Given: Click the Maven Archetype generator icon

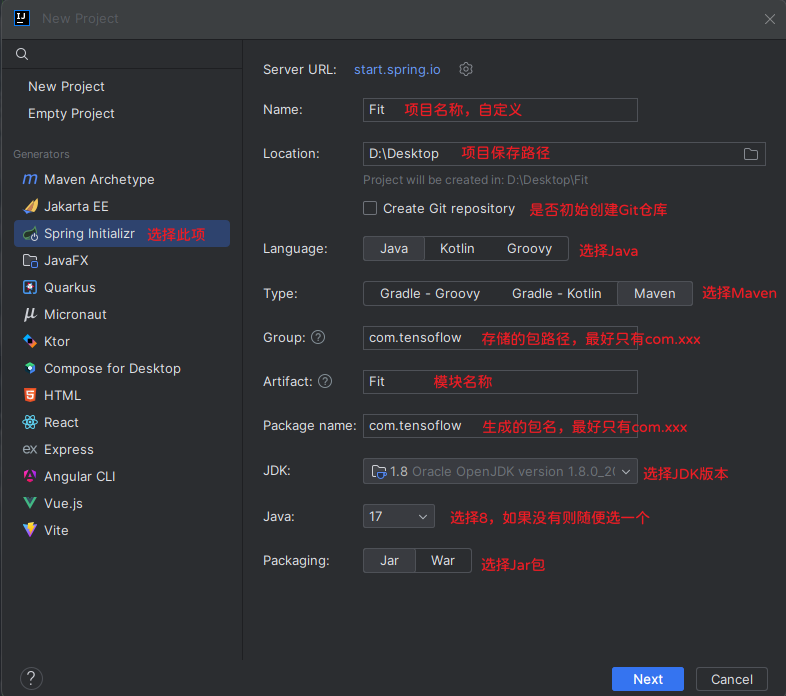Looking at the screenshot, I should click(x=30, y=179).
